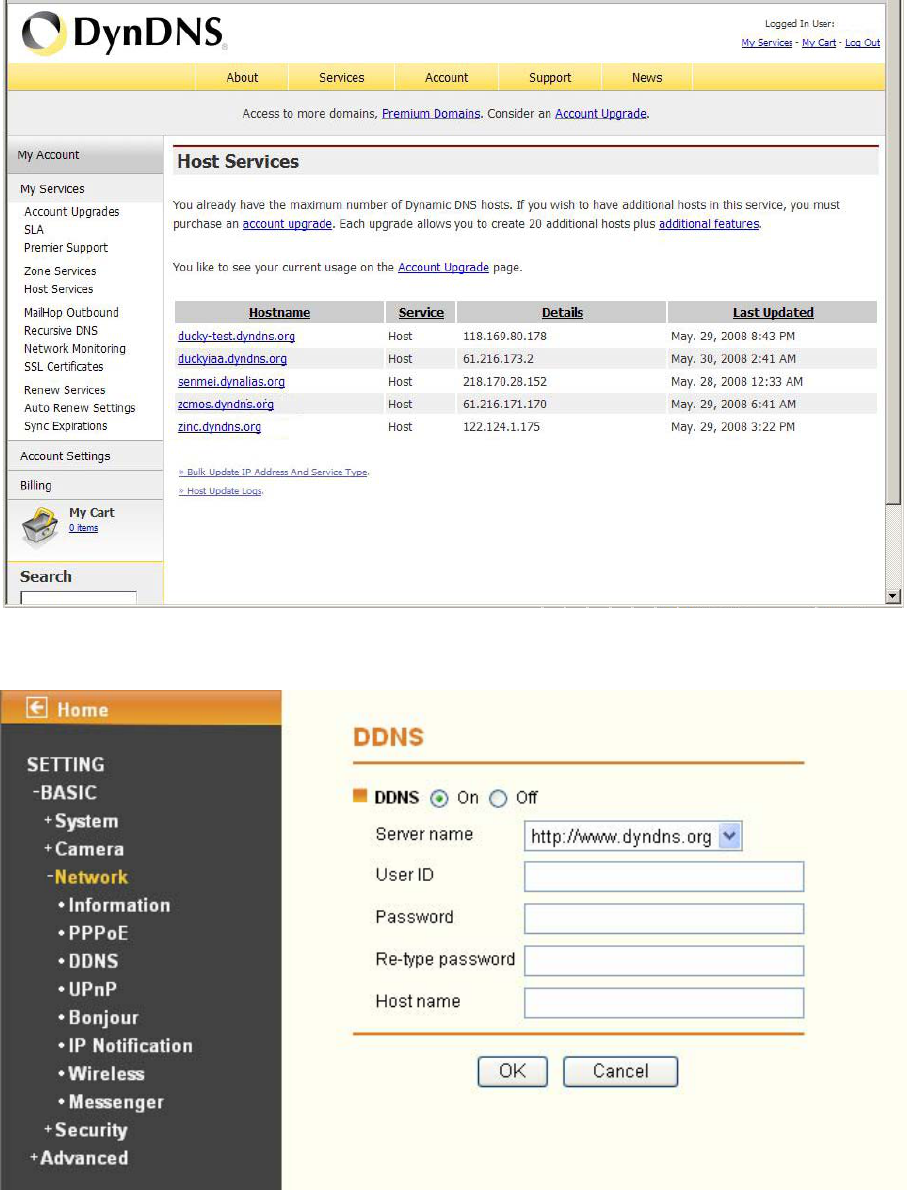Open Host Services in sidebar
Viewport: 907px width, 1190px height.
click(x=58, y=289)
